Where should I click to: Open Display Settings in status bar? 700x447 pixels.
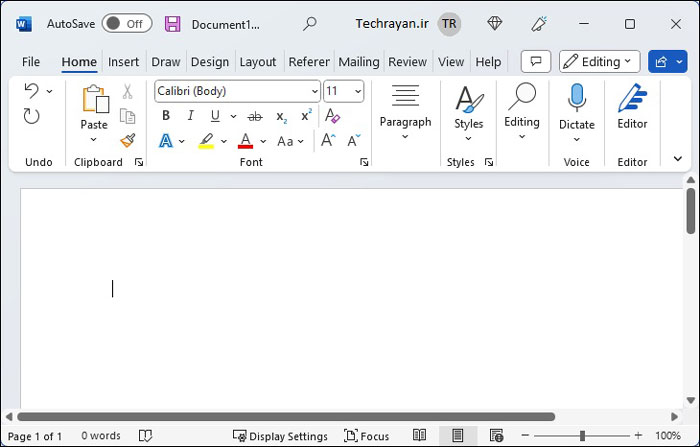(280, 436)
